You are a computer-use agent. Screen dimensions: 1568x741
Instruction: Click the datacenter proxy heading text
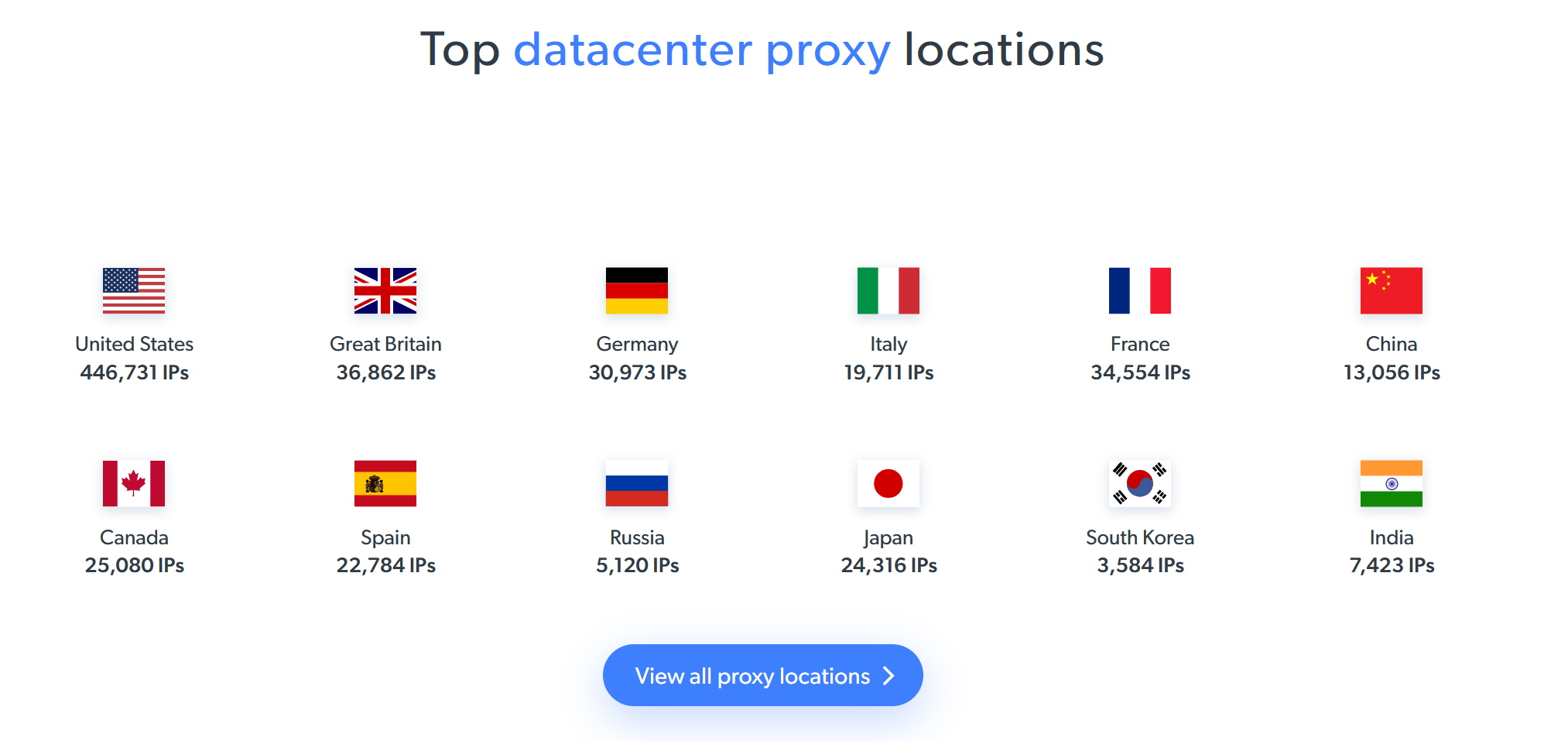click(702, 50)
